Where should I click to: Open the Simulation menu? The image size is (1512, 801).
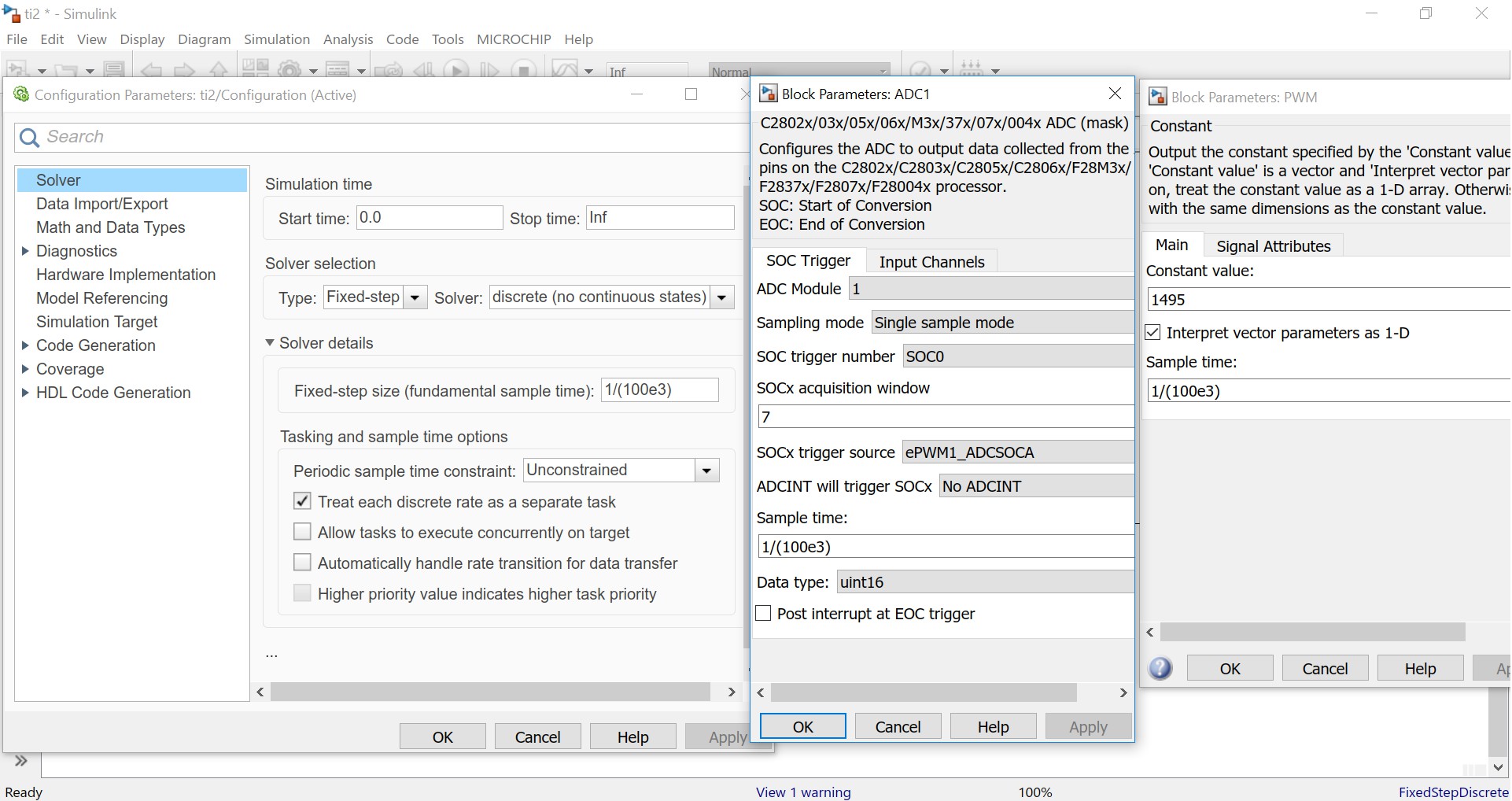(277, 39)
